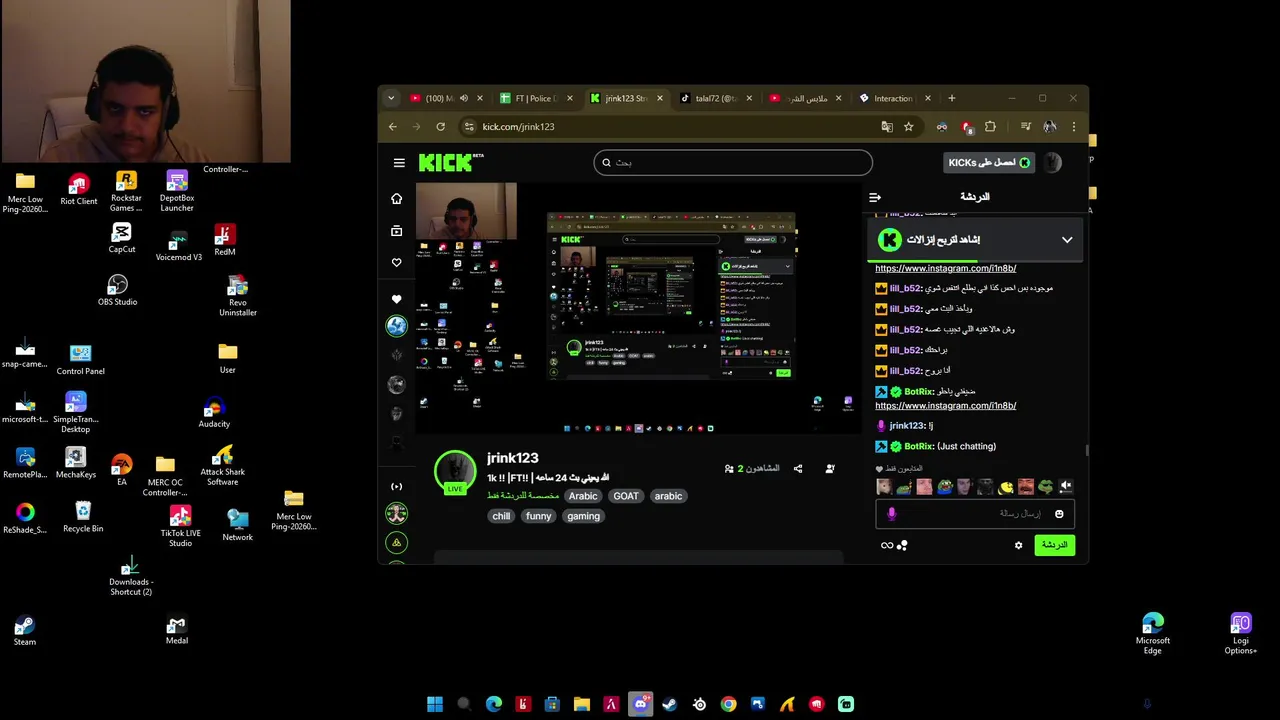Select the Logi Options+ desktop icon

click(1241, 634)
